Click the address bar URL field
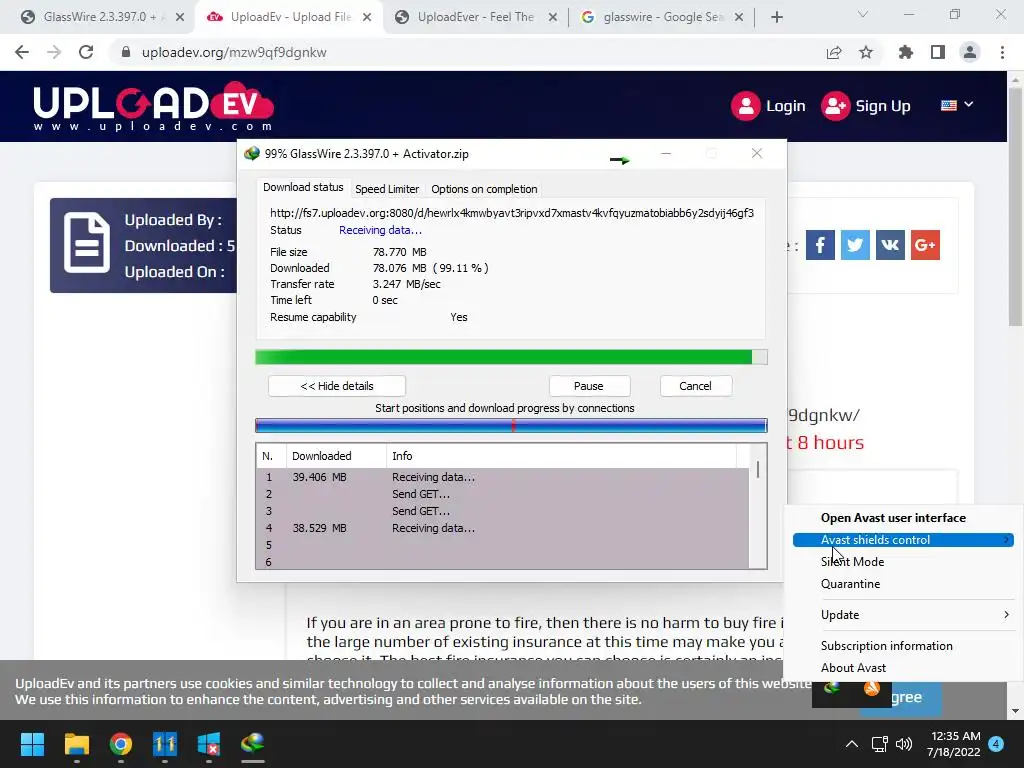Image resolution: width=1024 pixels, height=768 pixels. tap(466, 52)
